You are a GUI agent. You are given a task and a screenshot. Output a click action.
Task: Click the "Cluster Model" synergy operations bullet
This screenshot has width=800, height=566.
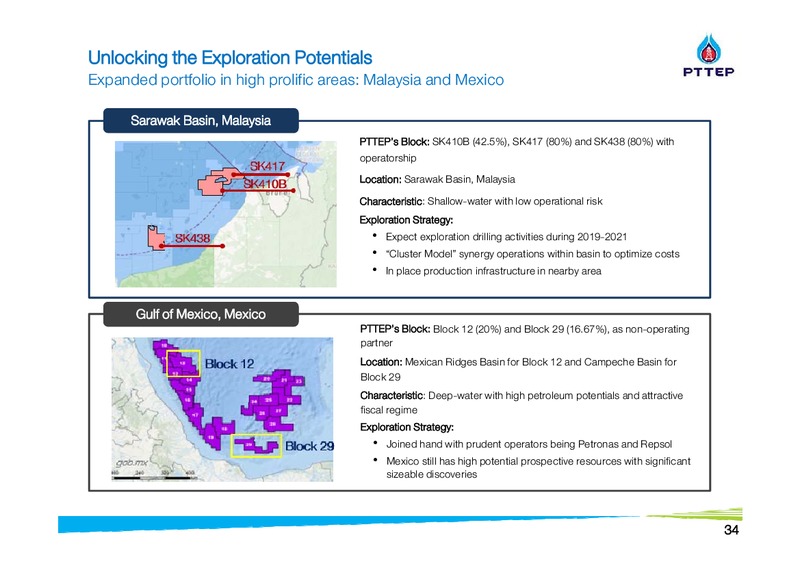click(x=532, y=254)
